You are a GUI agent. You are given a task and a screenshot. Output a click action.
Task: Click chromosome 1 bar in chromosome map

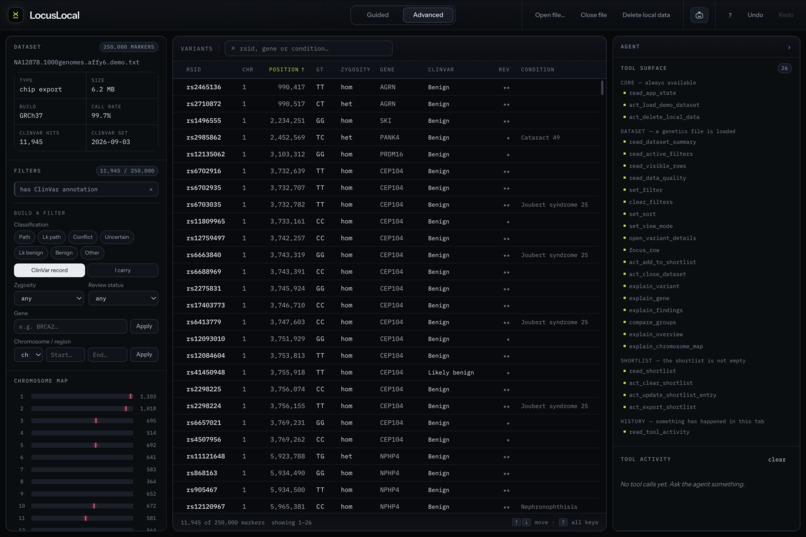click(82, 396)
